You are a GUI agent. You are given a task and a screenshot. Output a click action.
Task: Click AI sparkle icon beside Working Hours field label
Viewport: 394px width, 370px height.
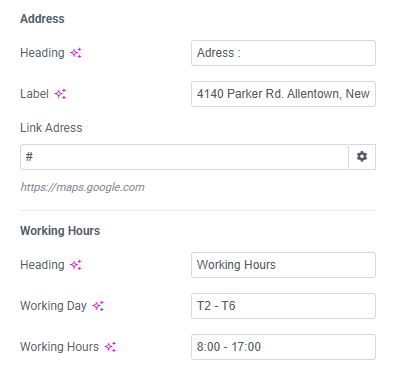pos(110,347)
